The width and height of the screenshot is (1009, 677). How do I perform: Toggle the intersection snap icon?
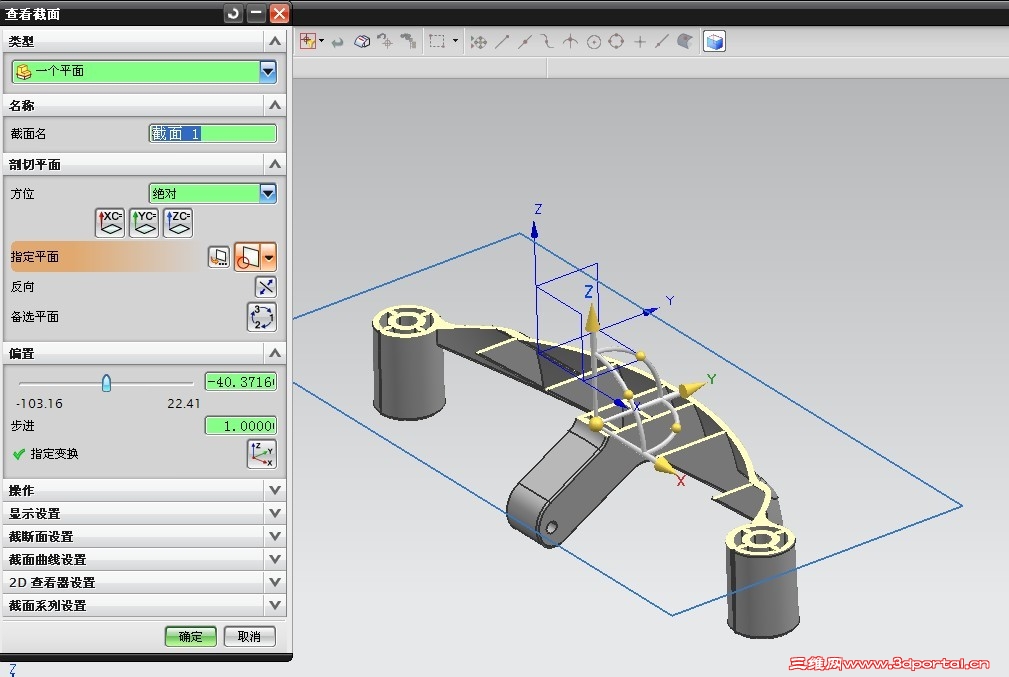pyautogui.click(x=570, y=42)
